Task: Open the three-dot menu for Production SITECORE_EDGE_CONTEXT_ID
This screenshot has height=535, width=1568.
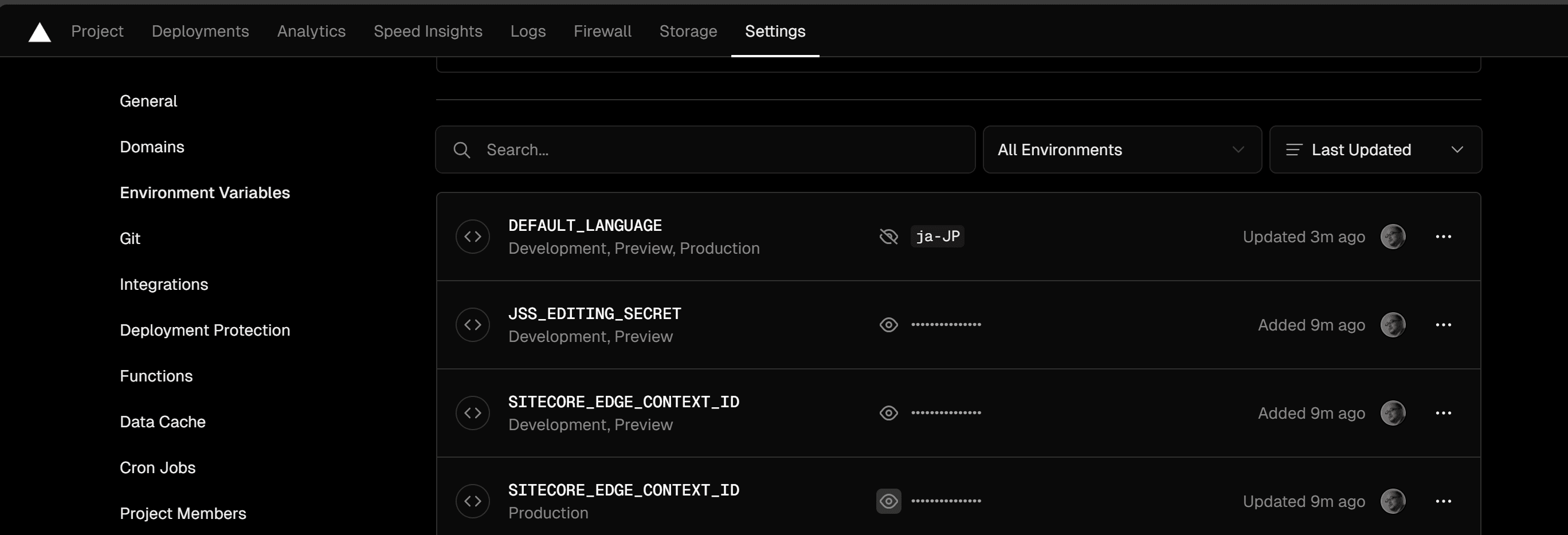Action: [1443, 502]
